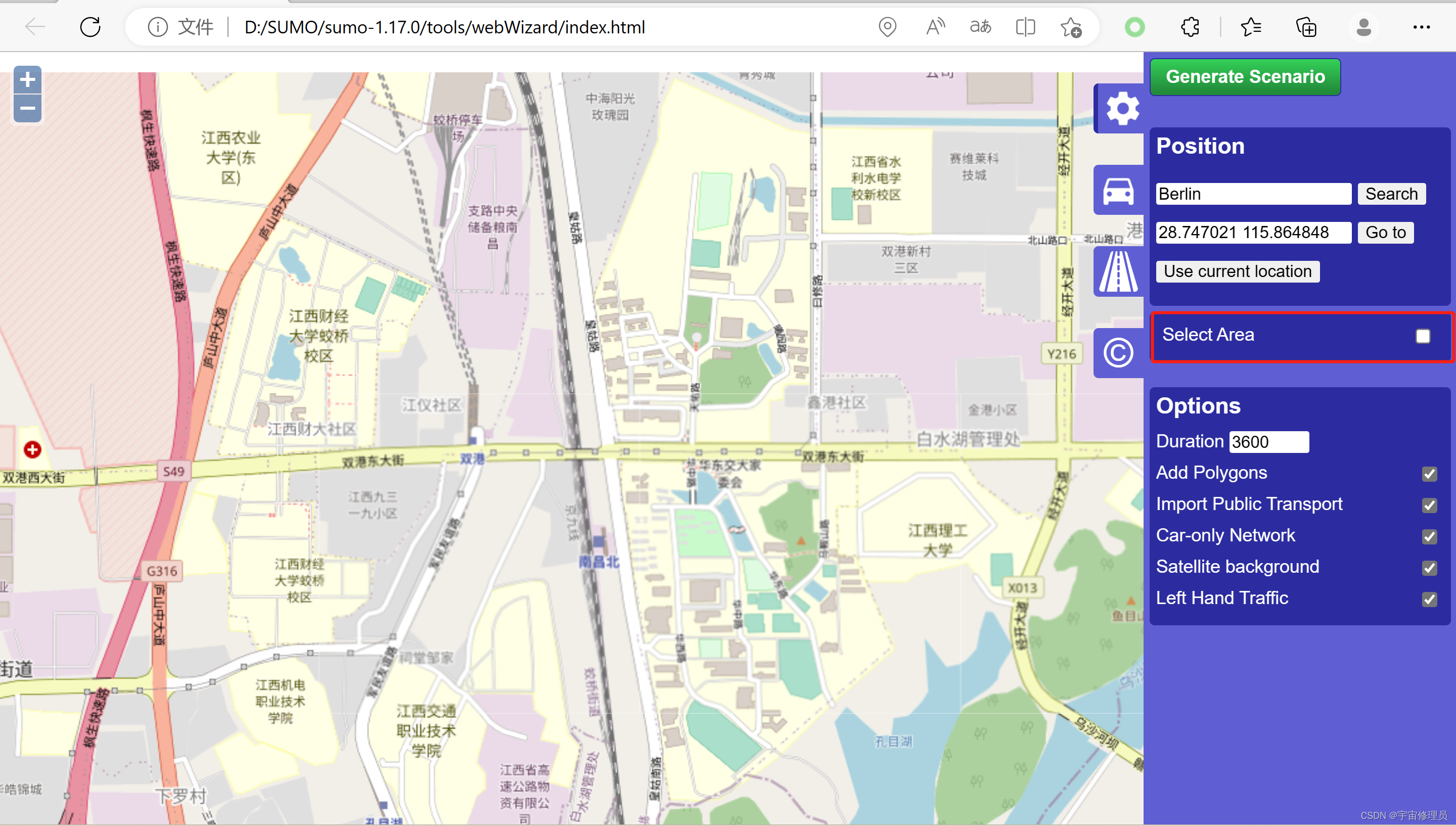Zoom out the map with minus
This screenshot has width=1456, height=826.
point(27,108)
